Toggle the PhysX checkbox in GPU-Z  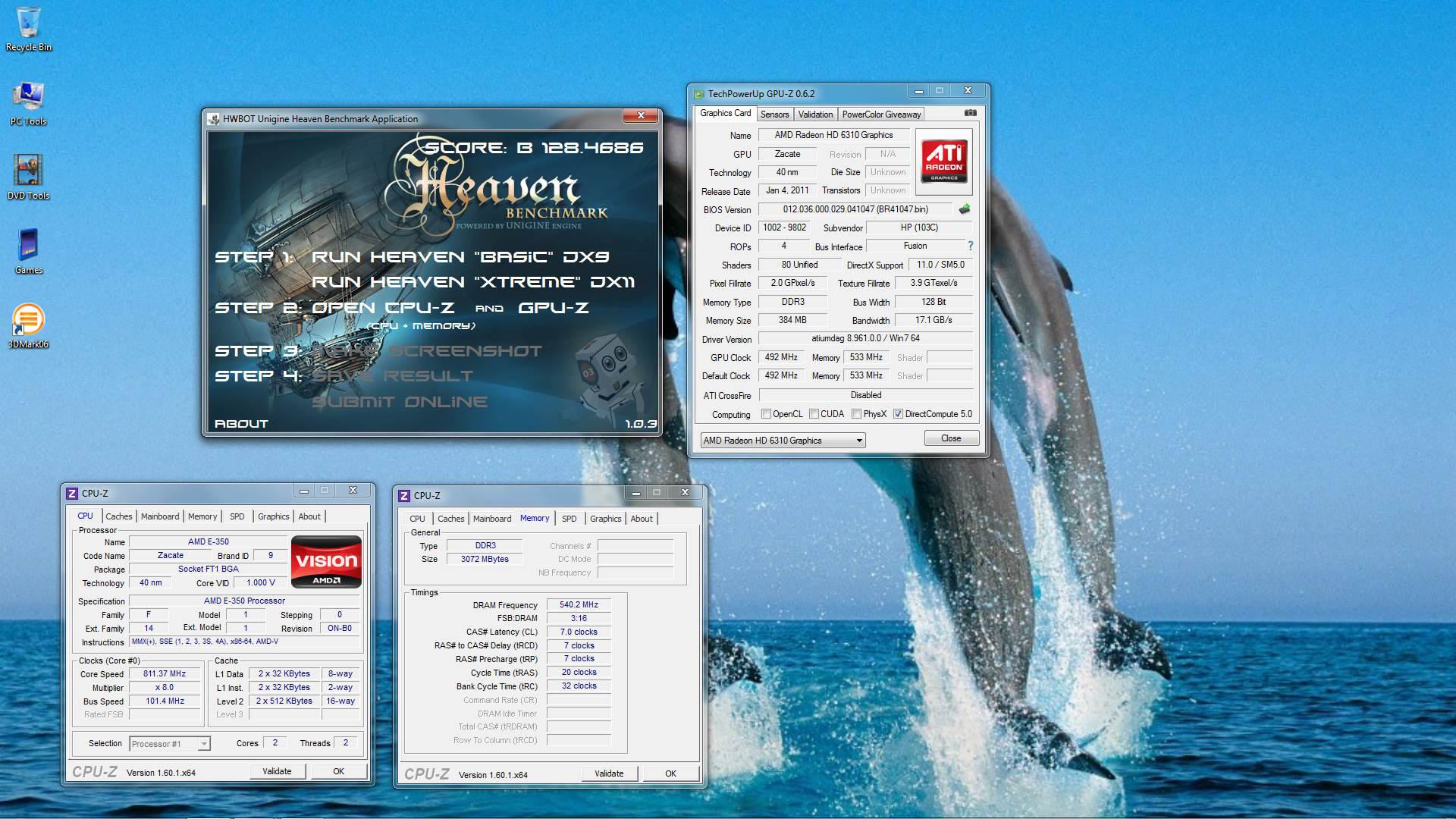click(856, 414)
